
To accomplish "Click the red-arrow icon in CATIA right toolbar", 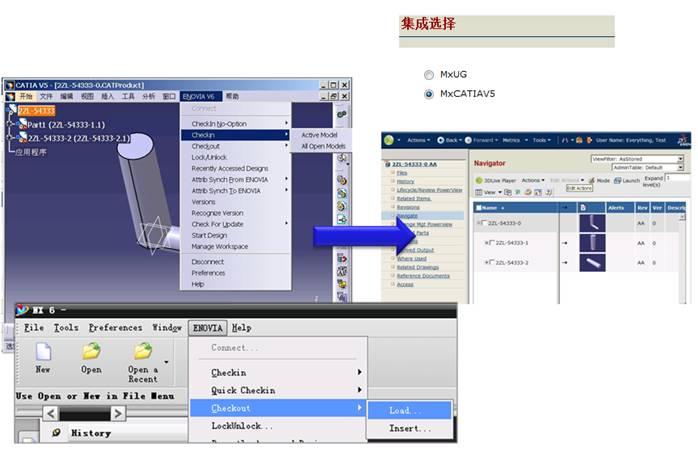I will click(341, 258).
